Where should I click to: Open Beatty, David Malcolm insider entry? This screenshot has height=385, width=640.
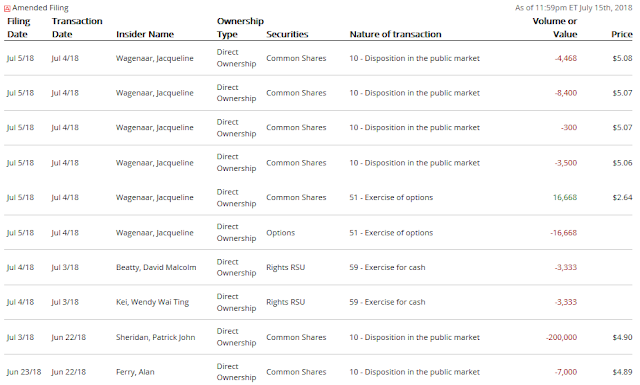[x=156, y=267]
